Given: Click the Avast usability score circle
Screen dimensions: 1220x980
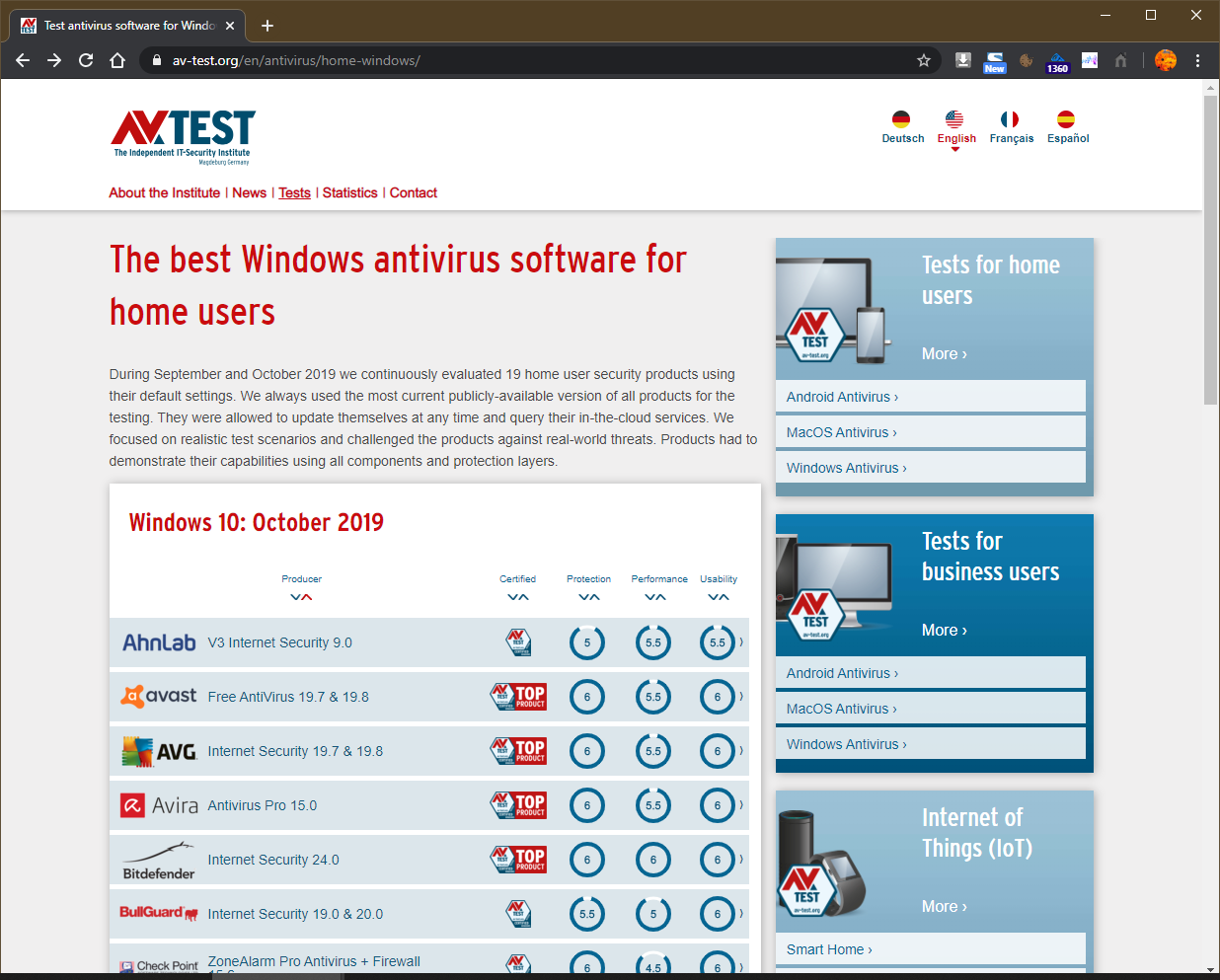Looking at the screenshot, I should (x=718, y=697).
